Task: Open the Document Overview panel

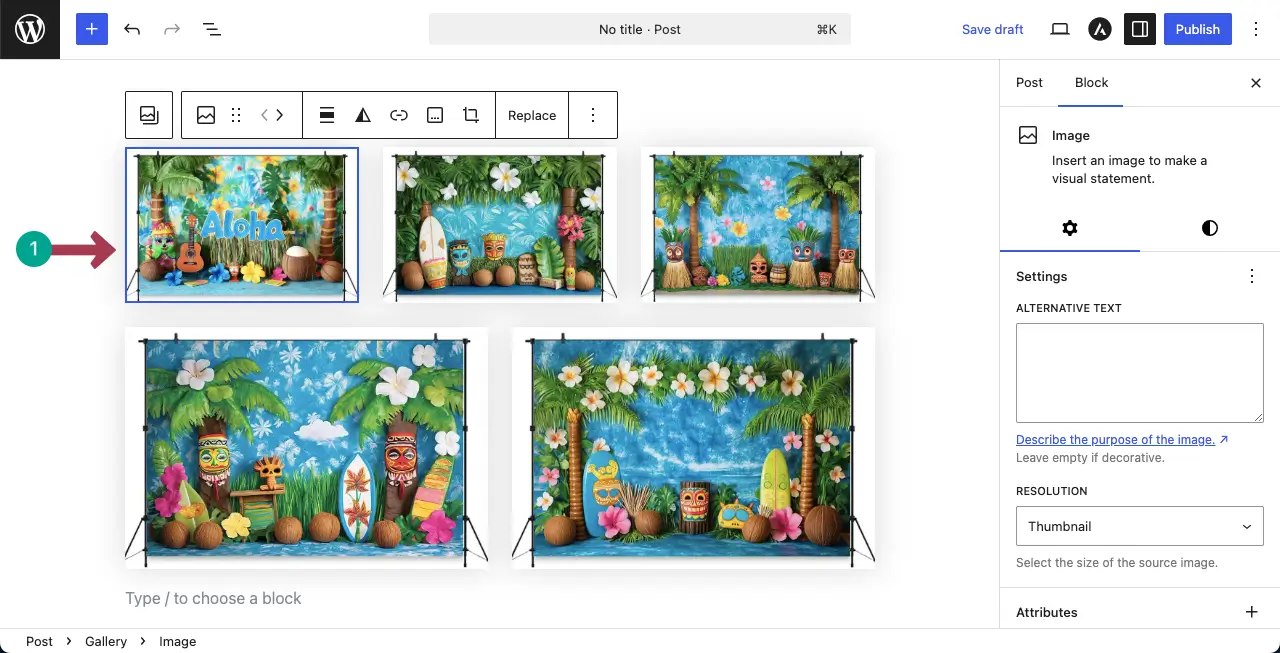Action: click(x=211, y=29)
